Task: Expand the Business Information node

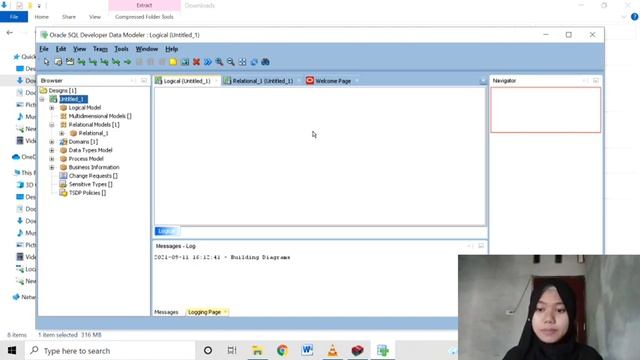Action: (52, 167)
